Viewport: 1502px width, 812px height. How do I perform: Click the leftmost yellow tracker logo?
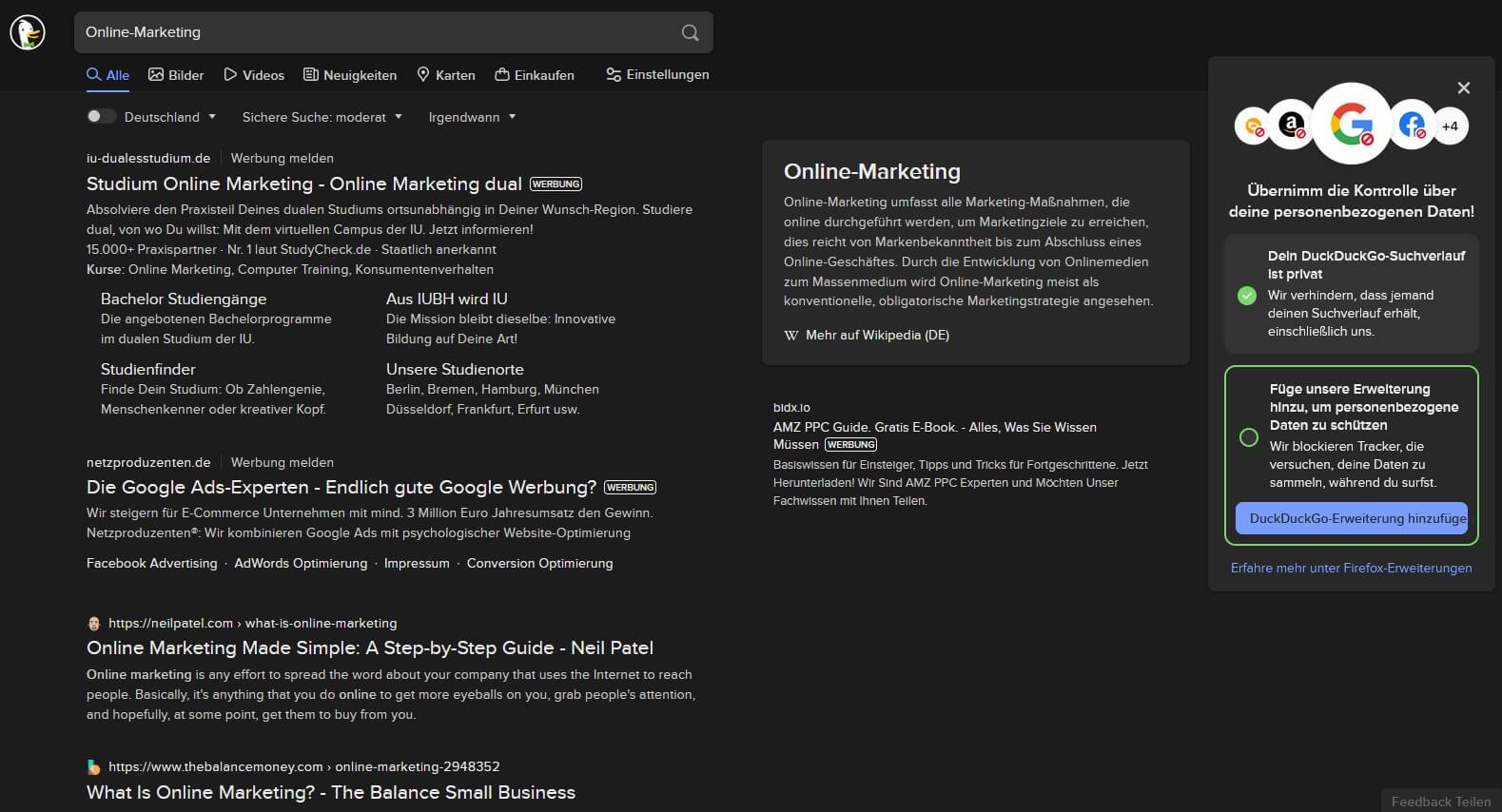point(1253,126)
